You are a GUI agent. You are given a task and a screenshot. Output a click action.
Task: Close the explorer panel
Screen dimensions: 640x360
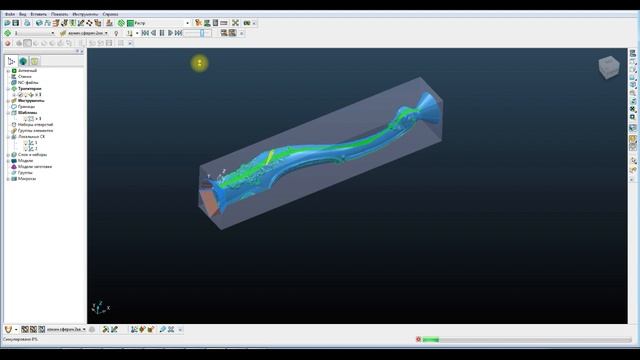click(x=82, y=51)
